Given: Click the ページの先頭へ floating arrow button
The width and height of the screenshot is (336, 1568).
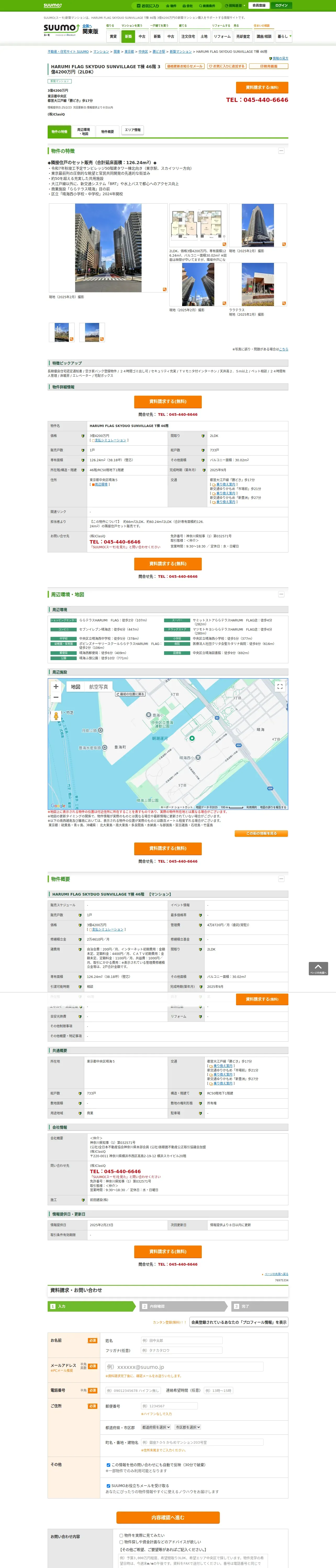Looking at the screenshot, I should (318, 969).
